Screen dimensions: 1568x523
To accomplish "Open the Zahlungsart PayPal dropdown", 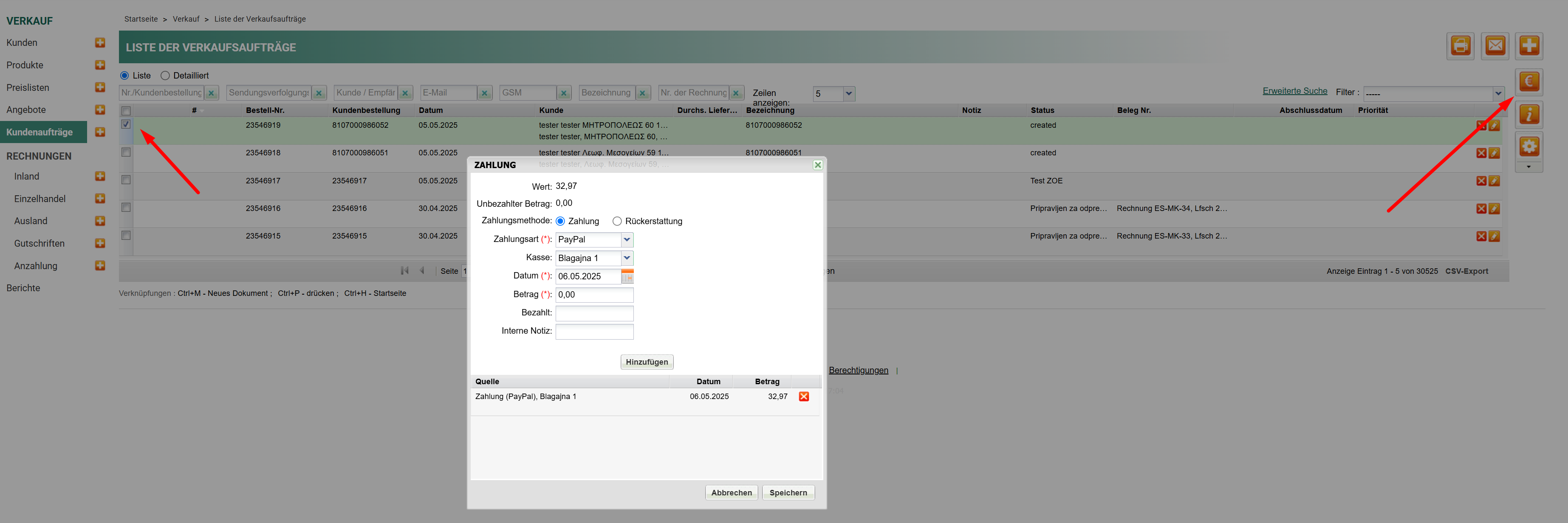I will (x=627, y=239).
